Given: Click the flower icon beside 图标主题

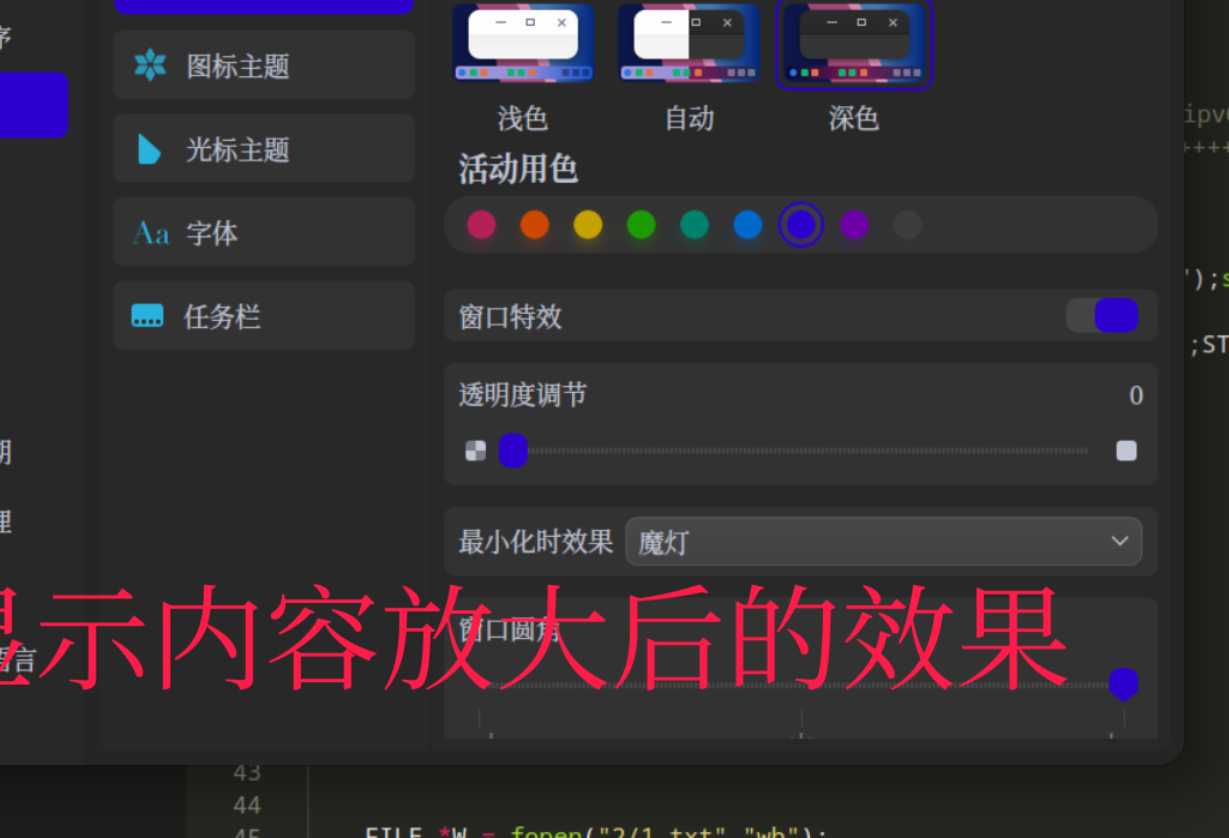Looking at the screenshot, I should pyautogui.click(x=151, y=65).
